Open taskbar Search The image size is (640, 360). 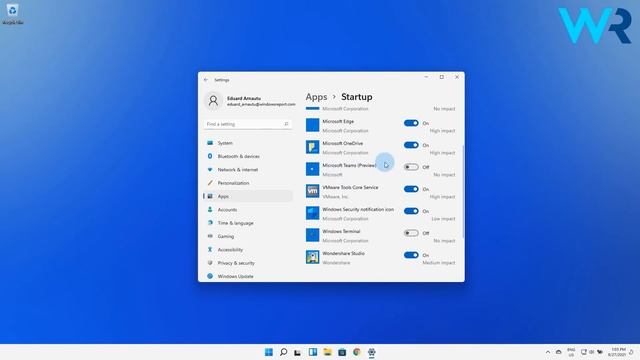pyautogui.click(x=283, y=352)
